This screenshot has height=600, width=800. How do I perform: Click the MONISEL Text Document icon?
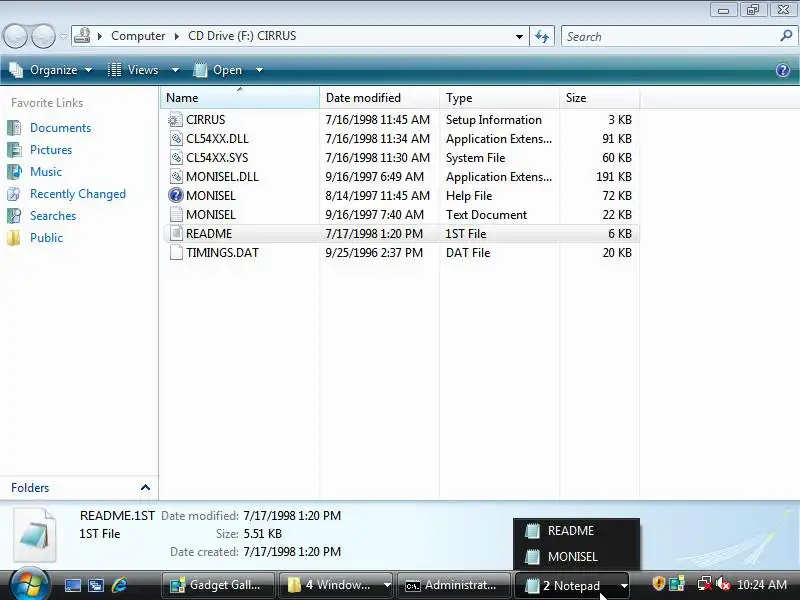pos(176,214)
